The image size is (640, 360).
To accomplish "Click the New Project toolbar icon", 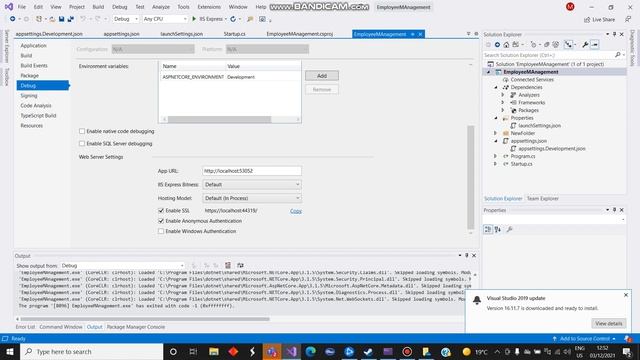I will click(x=39, y=19).
